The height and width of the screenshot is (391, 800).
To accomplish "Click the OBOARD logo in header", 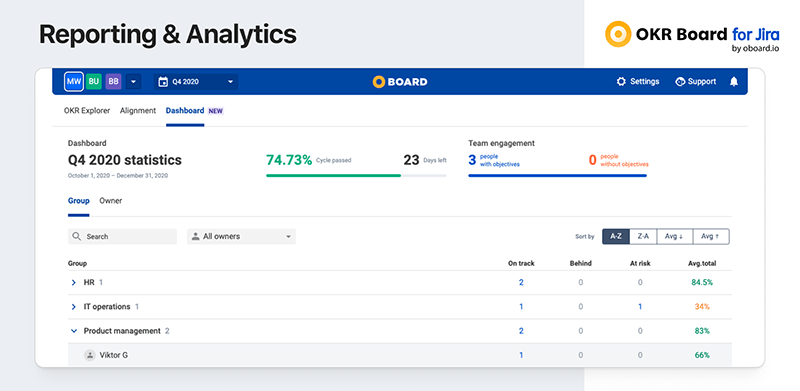I will [400, 82].
